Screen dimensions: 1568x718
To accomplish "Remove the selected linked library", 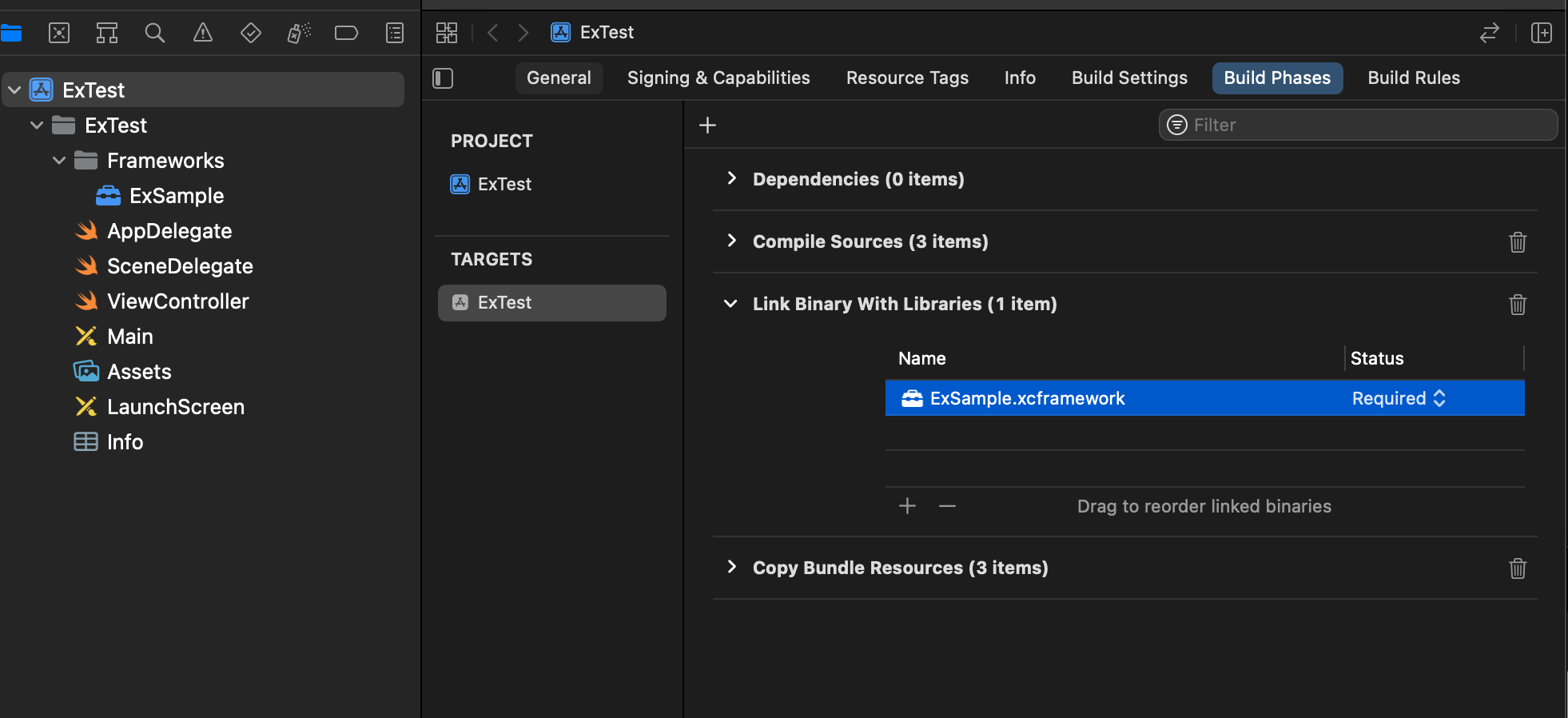I will [947, 506].
